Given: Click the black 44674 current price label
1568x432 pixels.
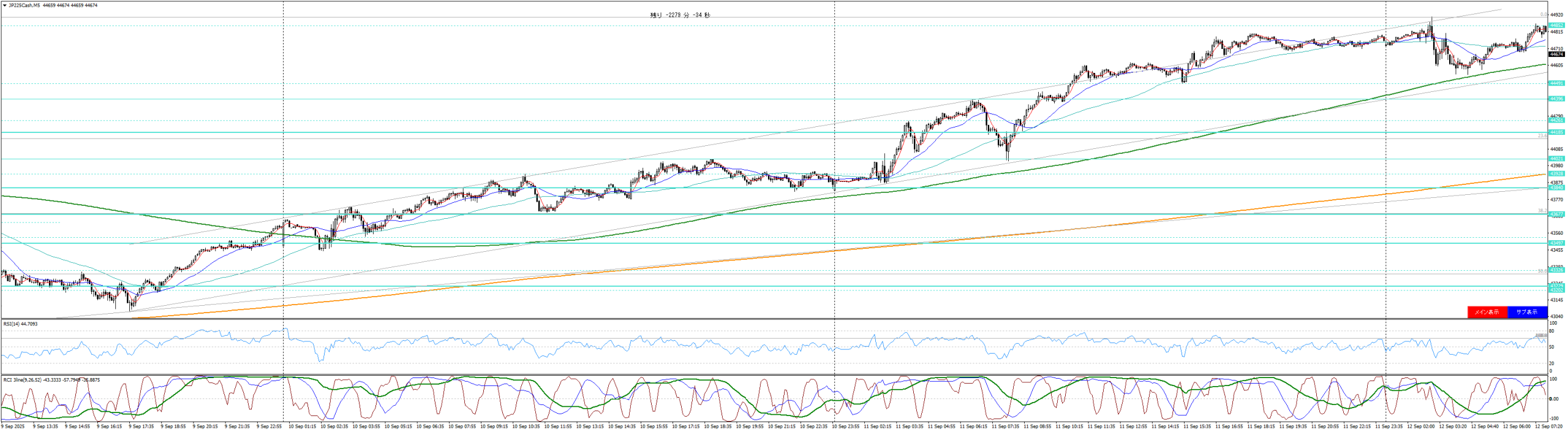Looking at the screenshot, I should click(x=1556, y=55).
